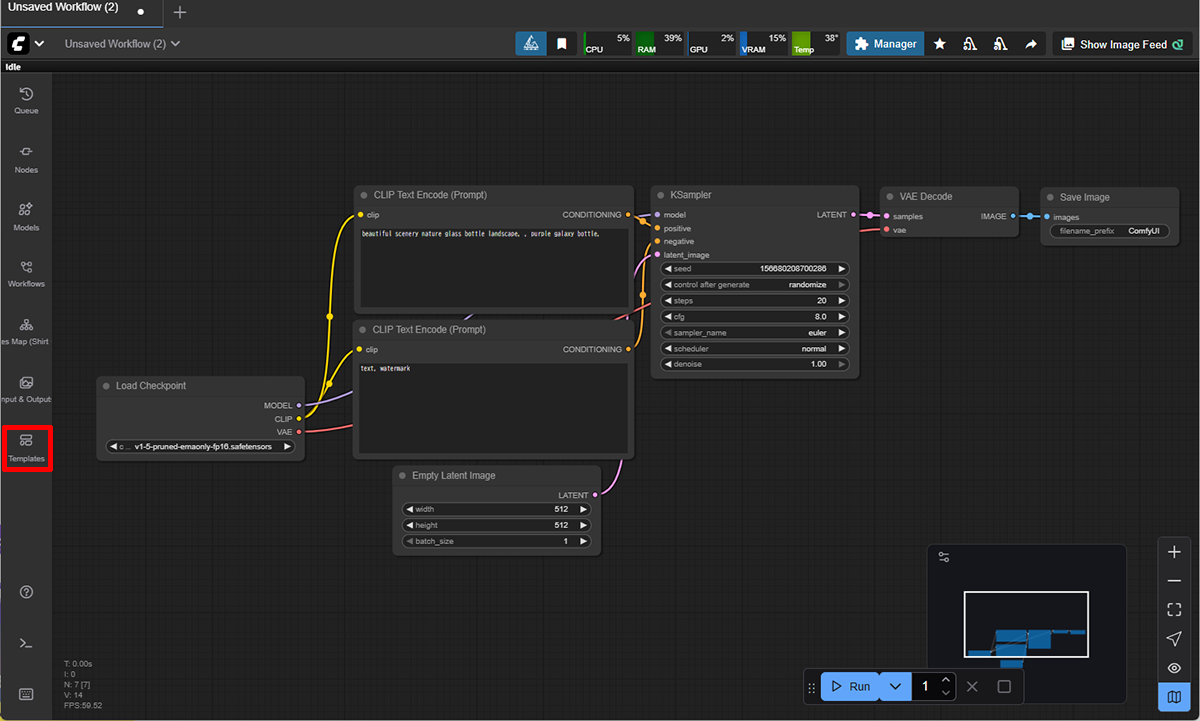The height and width of the screenshot is (721, 1200).
Task: Click the star favorites icon in toolbar
Action: 940,44
